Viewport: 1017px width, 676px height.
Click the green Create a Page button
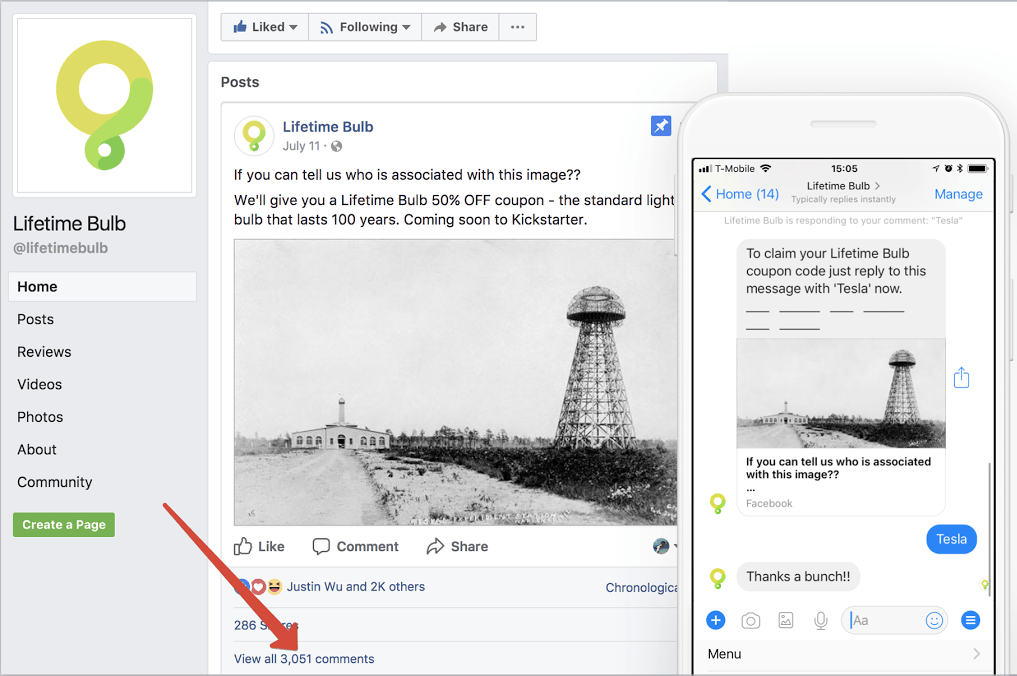point(64,525)
